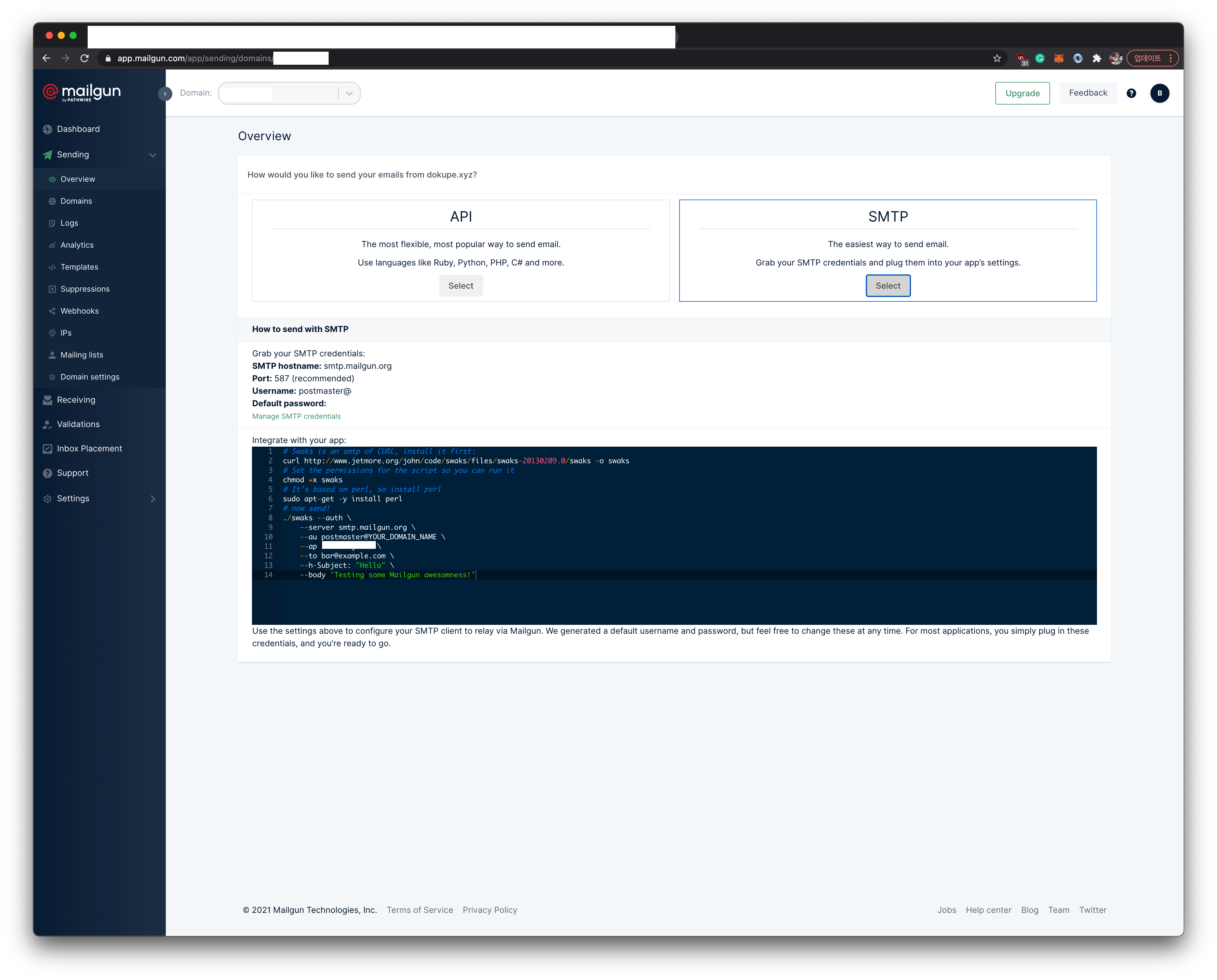Screen dimensions: 1217x980
Task: Reload the page in browser
Action: (x=85, y=58)
